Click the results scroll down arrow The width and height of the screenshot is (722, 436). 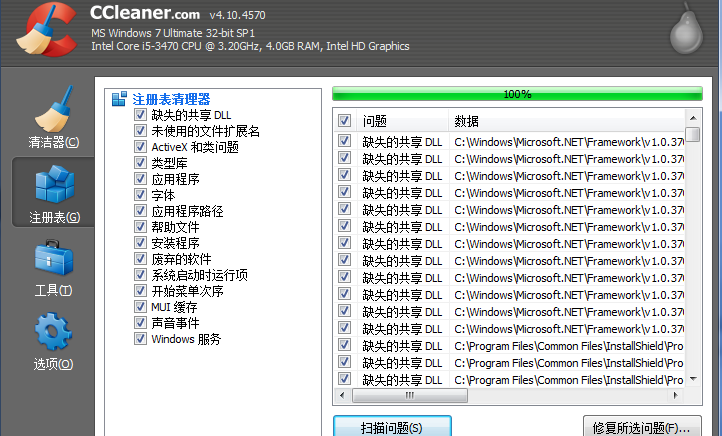tap(693, 379)
